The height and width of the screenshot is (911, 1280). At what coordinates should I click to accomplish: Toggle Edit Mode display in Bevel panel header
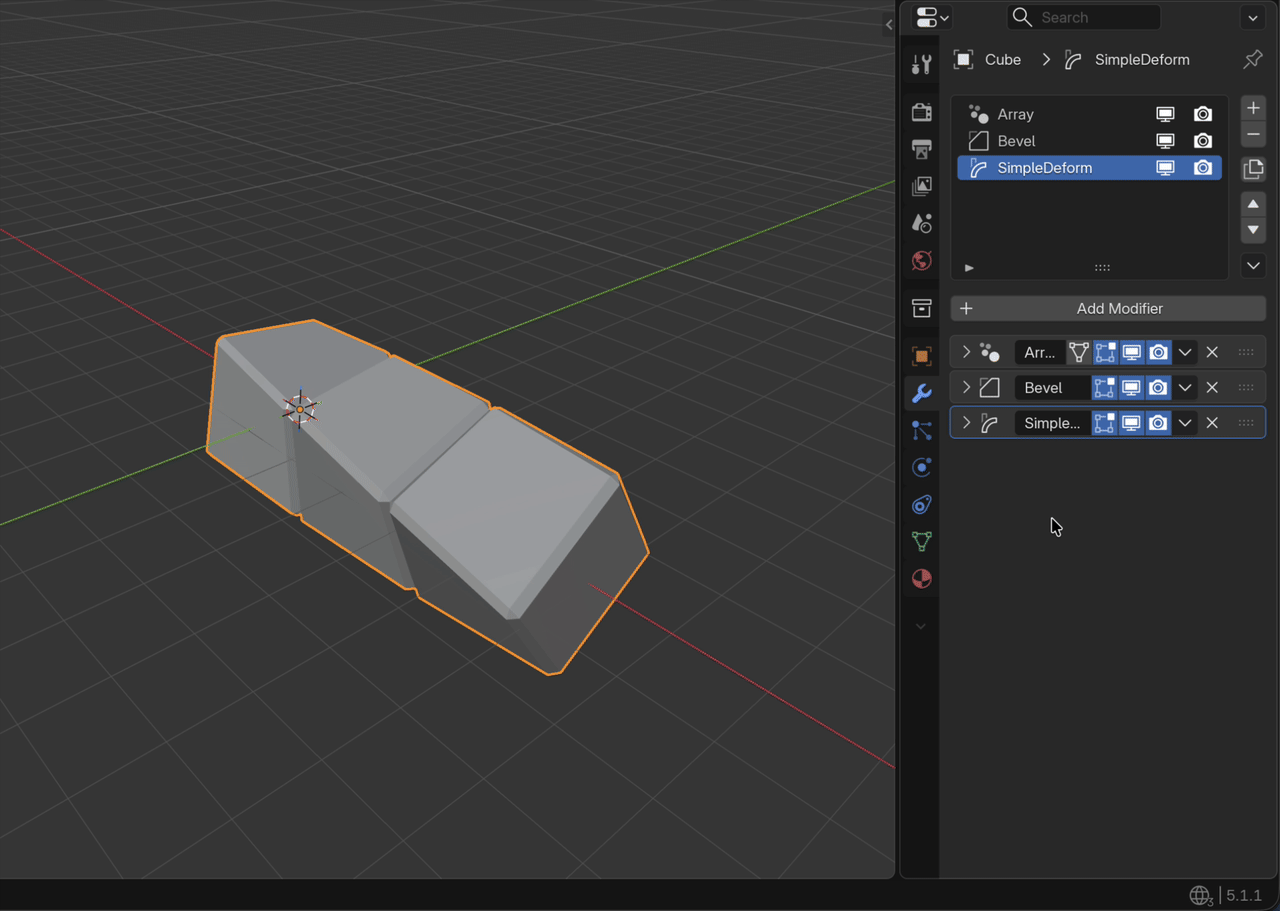(1104, 387)
